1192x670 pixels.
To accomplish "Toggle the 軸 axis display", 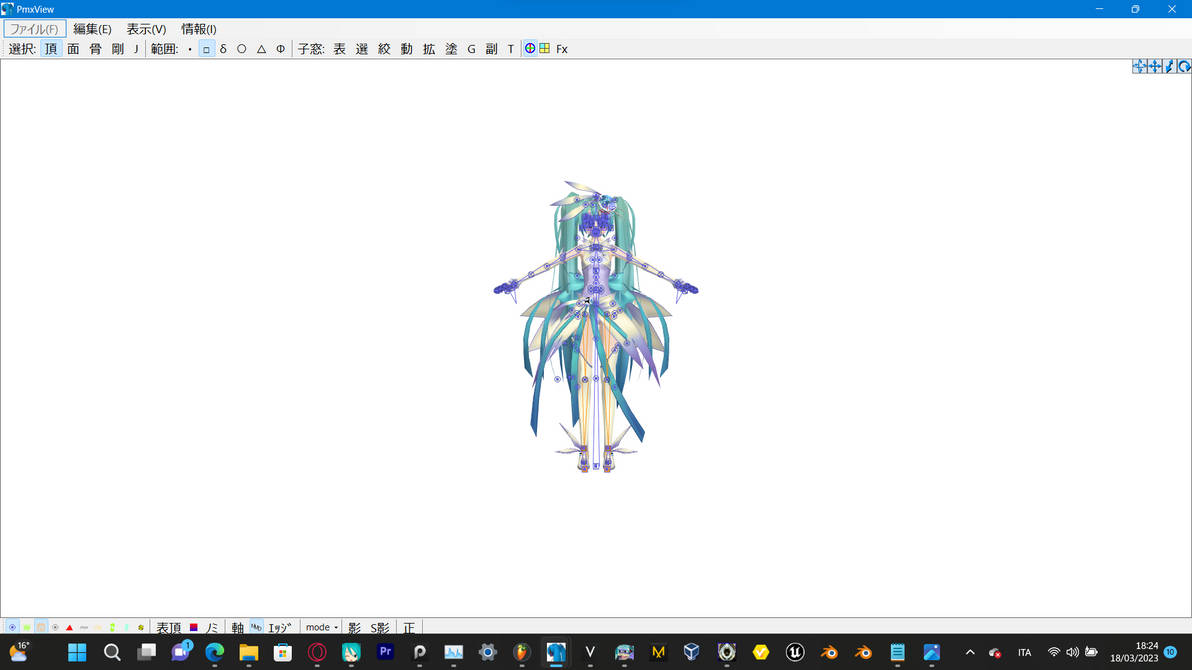I will click(x=237, y=627).
